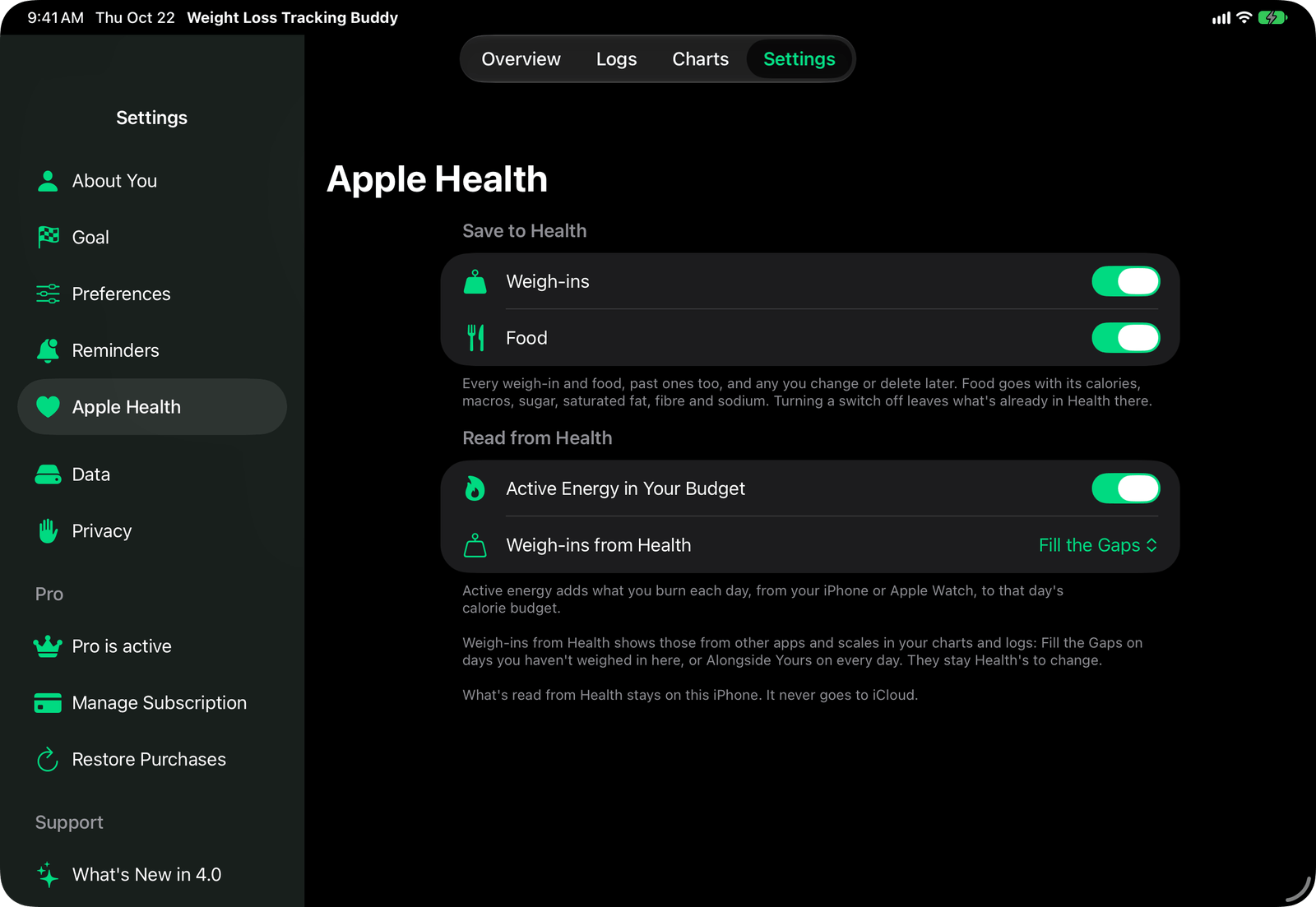
Task: Click the Wi-Fi status icon
Action: [x=1244, y=17]
